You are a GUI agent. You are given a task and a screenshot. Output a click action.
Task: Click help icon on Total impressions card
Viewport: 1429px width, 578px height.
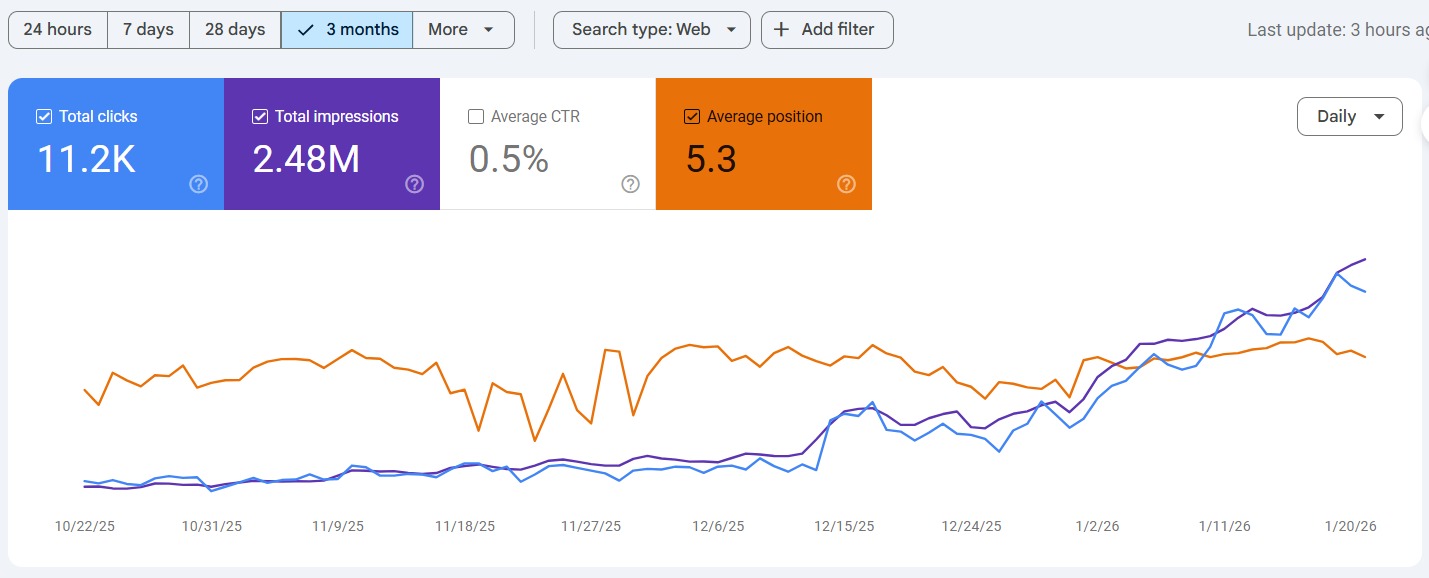pyautogui.click(x=415, y=184)
